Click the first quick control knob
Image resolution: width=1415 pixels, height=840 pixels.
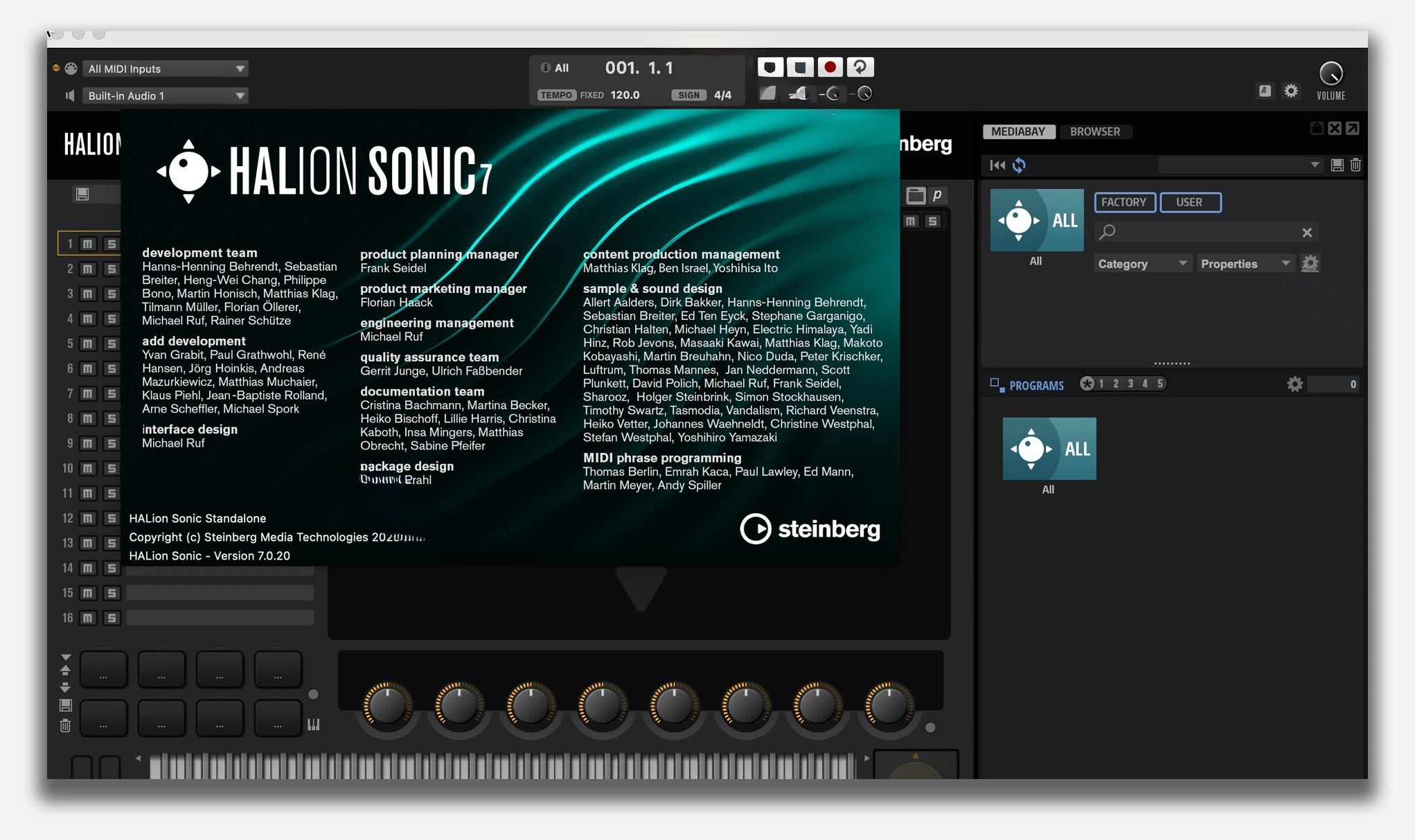(386, 706)
